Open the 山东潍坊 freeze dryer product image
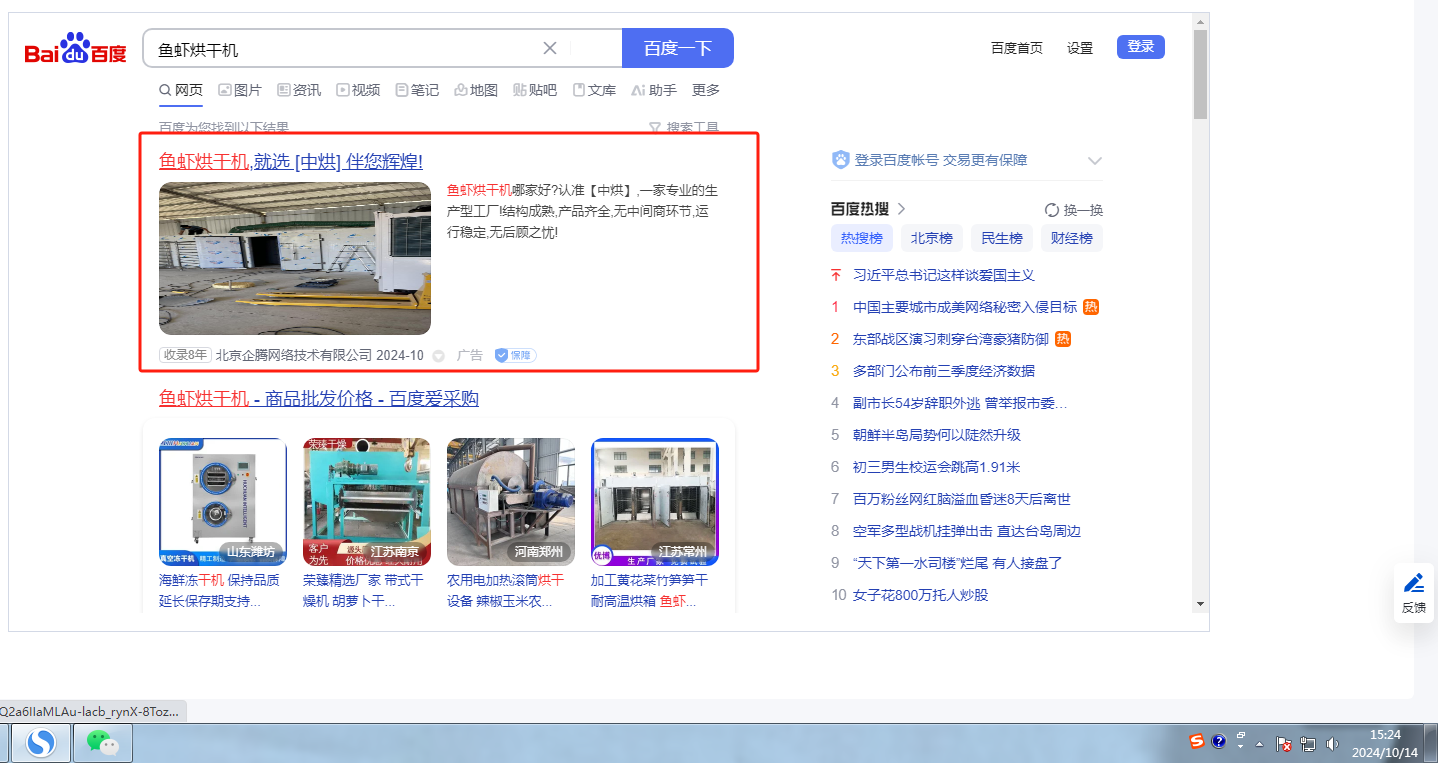Viewport: 1438px width, 763px height. click(223, 502)
